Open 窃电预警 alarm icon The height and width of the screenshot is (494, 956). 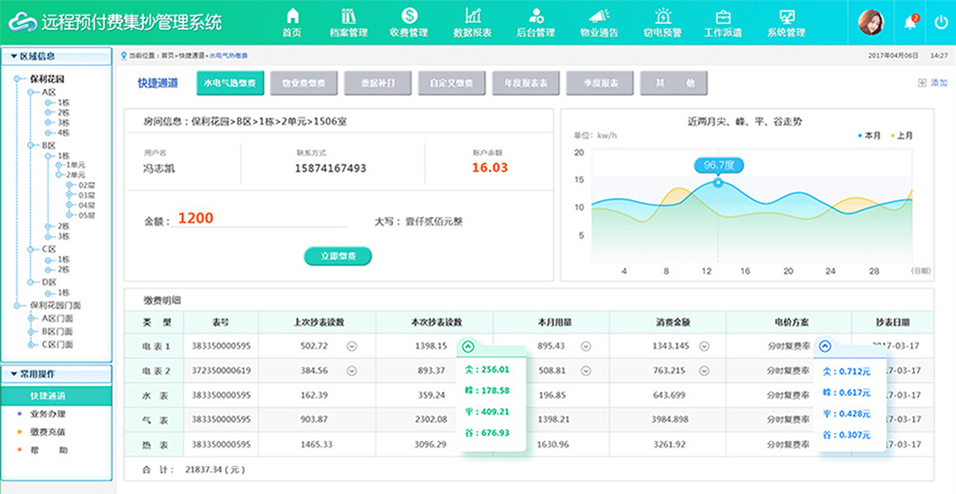click(x=662, y=17)
